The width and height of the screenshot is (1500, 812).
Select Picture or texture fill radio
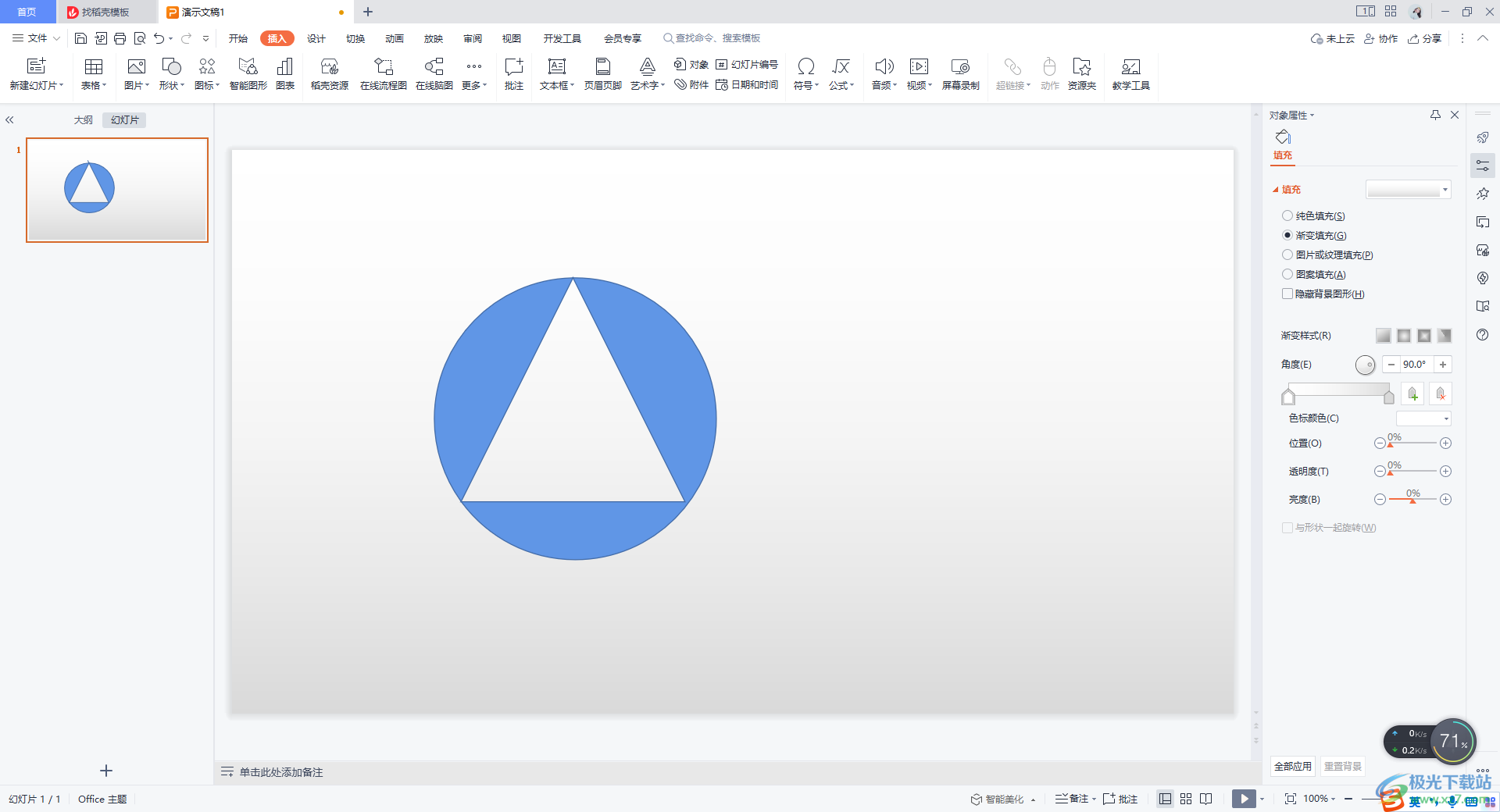[x=1287, y=255]
